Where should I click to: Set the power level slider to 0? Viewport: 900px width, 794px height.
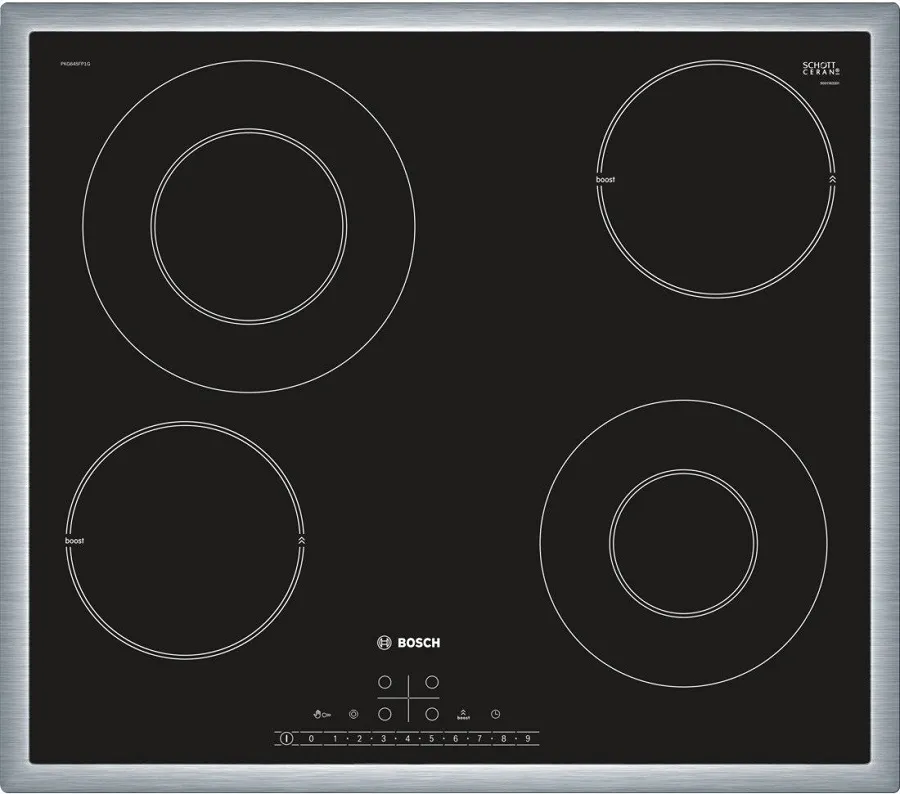[x=311, y=739]
